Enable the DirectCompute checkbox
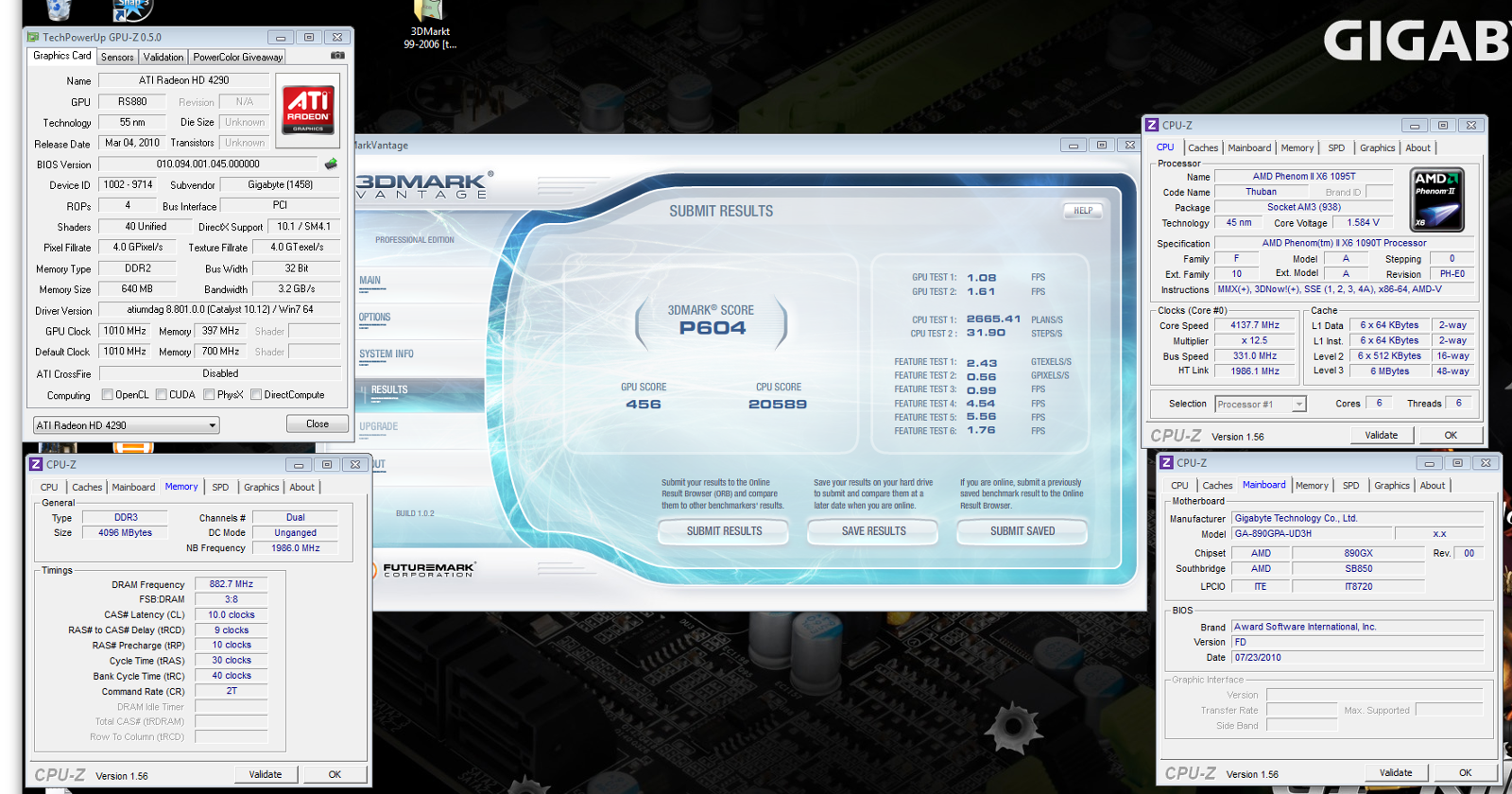The height and width of the screenshot is (794, 1512). click(x=256, y=395)
